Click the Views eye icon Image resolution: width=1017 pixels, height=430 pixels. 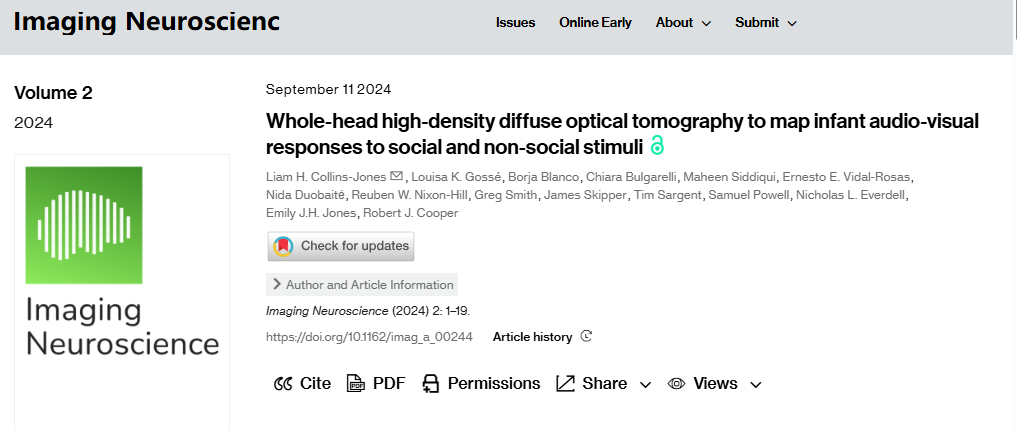pos(677,384)
